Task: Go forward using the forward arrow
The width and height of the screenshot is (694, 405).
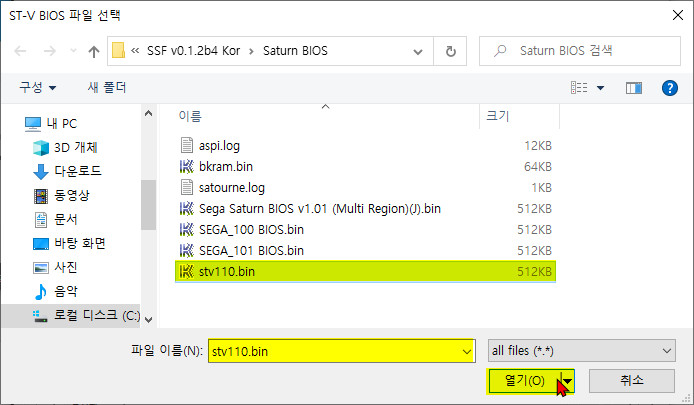Action: 50,51
